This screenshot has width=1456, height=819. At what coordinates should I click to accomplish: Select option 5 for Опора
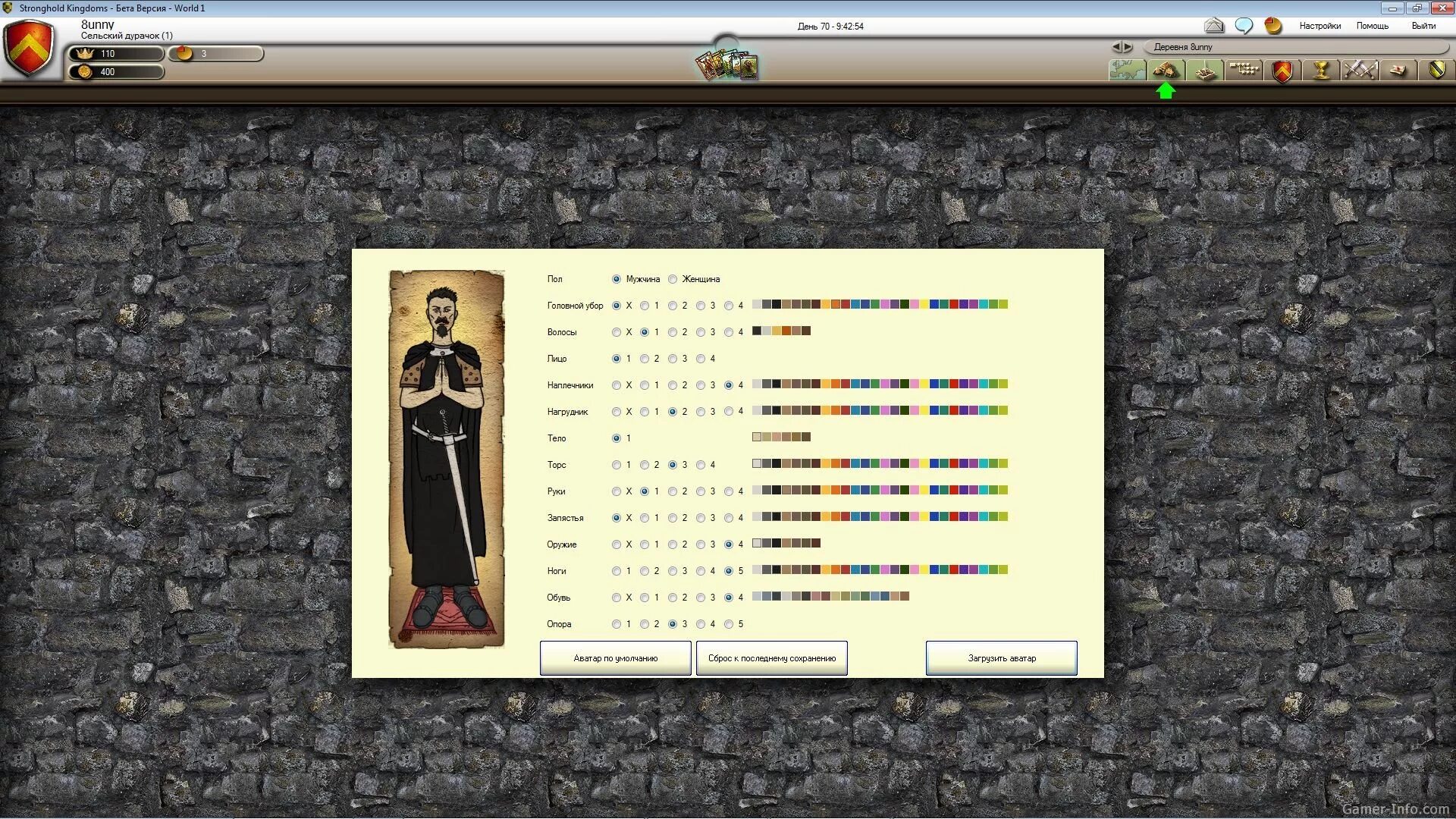click(x=729, y=624)
